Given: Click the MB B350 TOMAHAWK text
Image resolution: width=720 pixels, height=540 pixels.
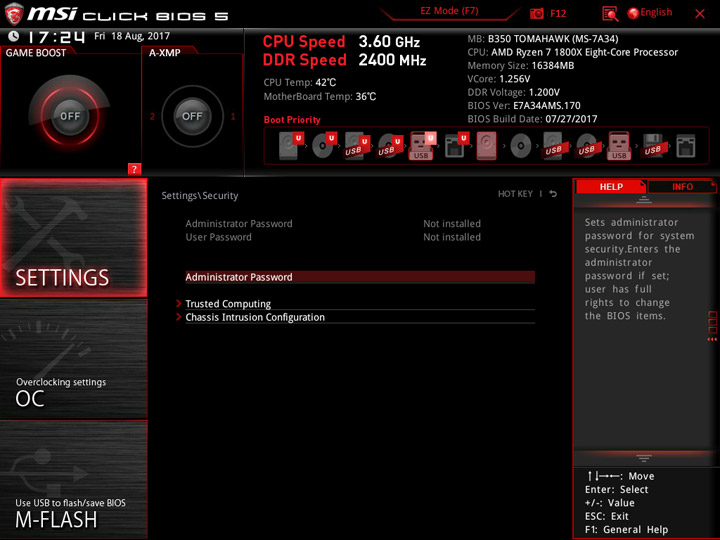Looking at the screenshot, I should tap(543, 39).
